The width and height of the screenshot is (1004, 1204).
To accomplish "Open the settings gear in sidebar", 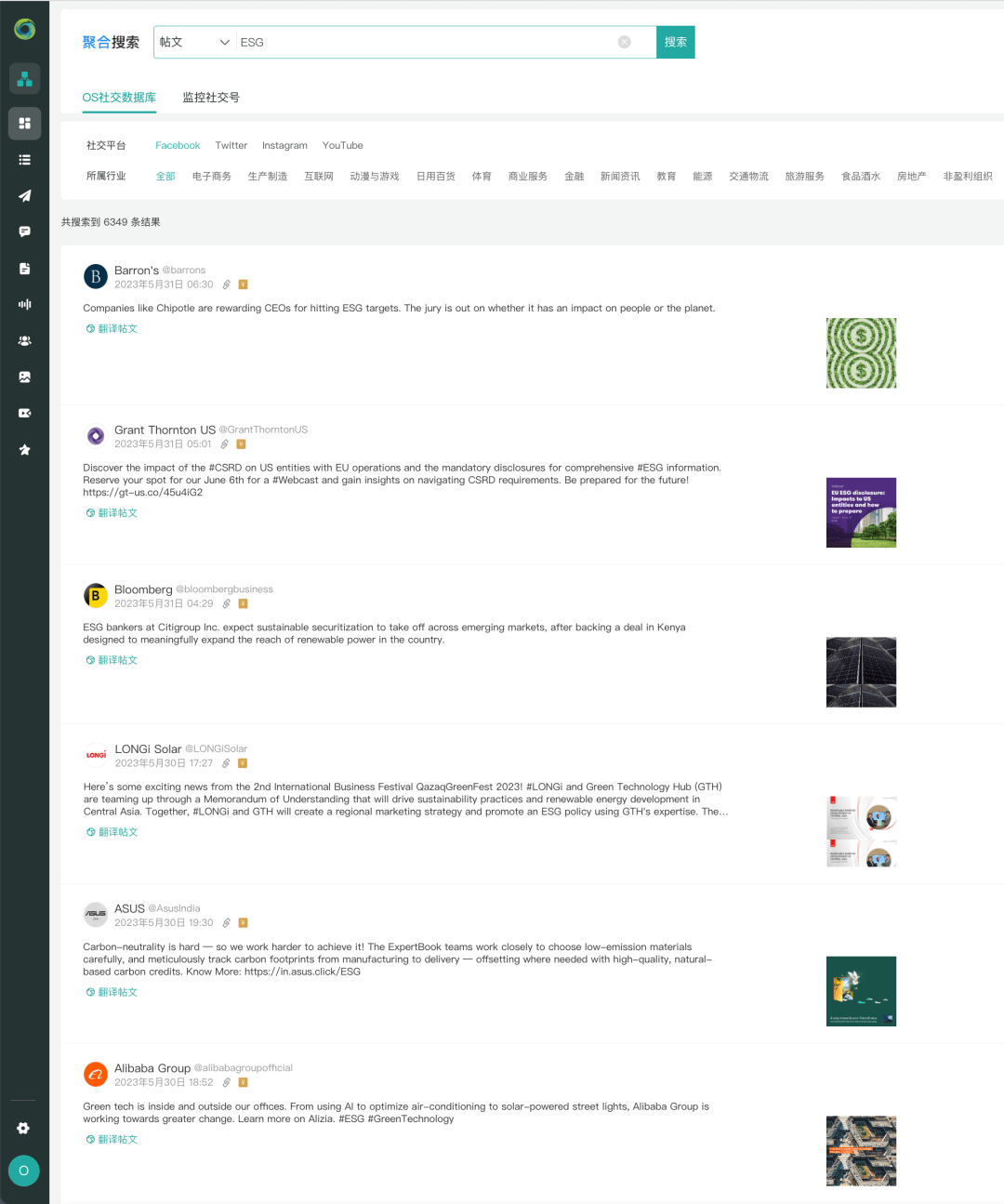I will 24,1128.
